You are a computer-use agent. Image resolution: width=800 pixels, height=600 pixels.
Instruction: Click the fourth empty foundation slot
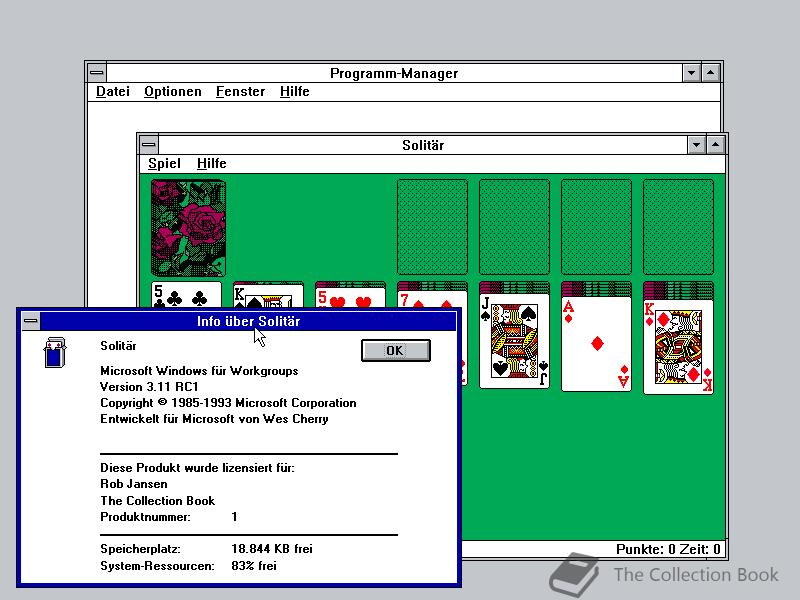pyautogui.click(x=679, y=227)
